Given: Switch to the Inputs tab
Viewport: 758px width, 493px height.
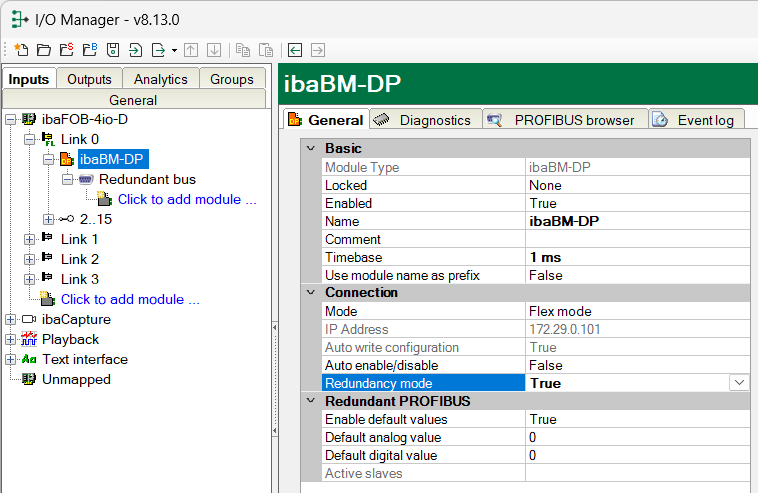Looking at the screenshot, I should [x=29, y=79].
